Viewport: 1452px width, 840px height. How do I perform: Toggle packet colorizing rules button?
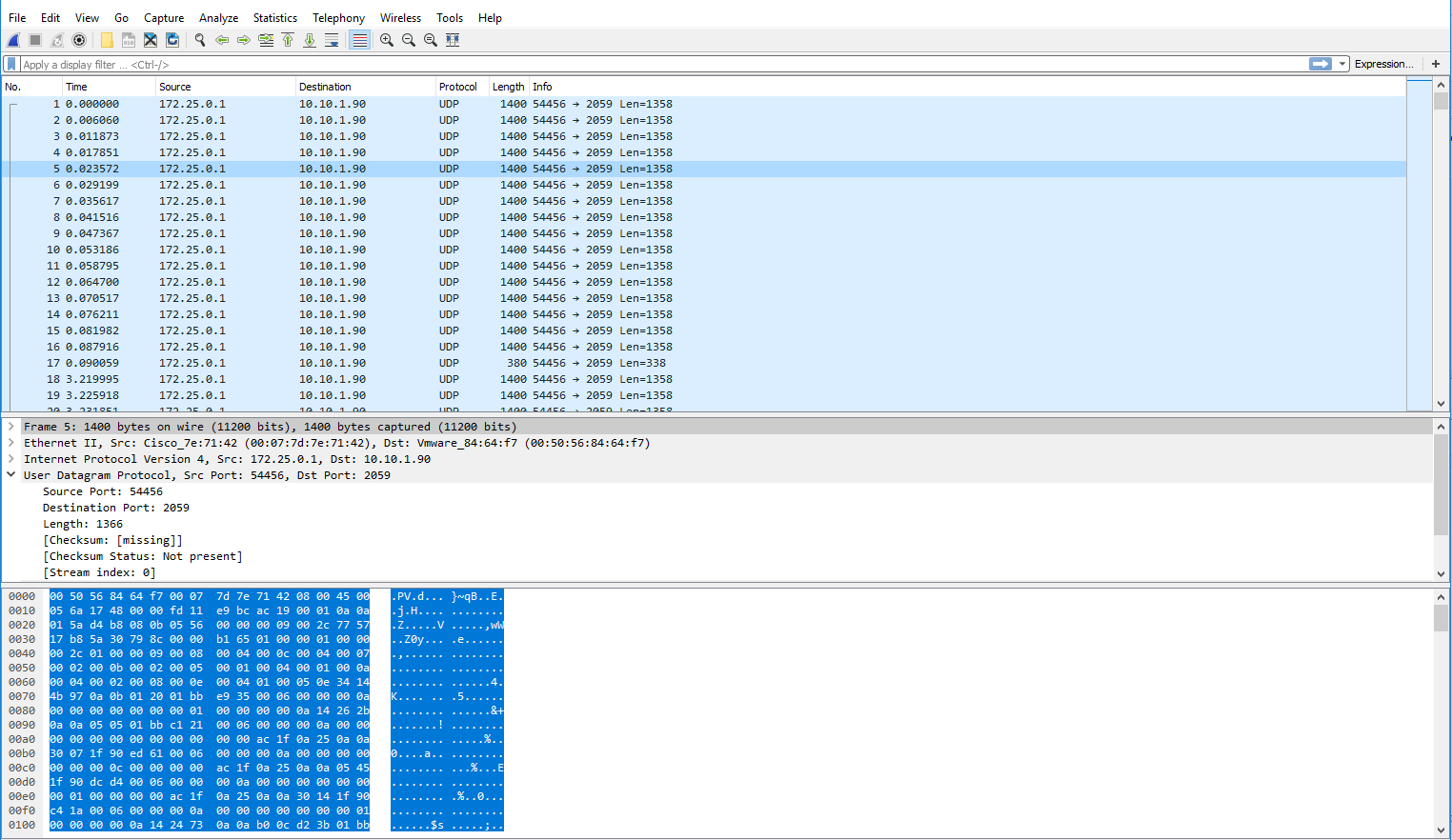click(359, 40)
